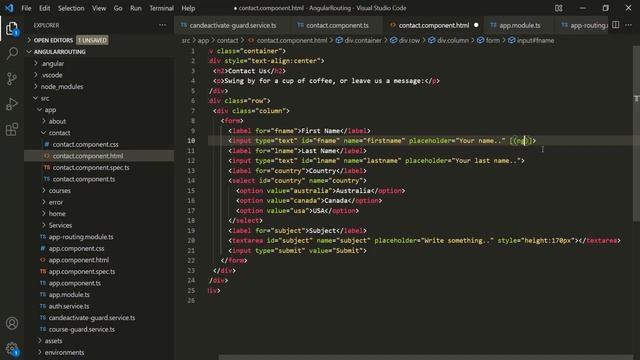
Task: Collapse the src folder
Action: point(44,98)
